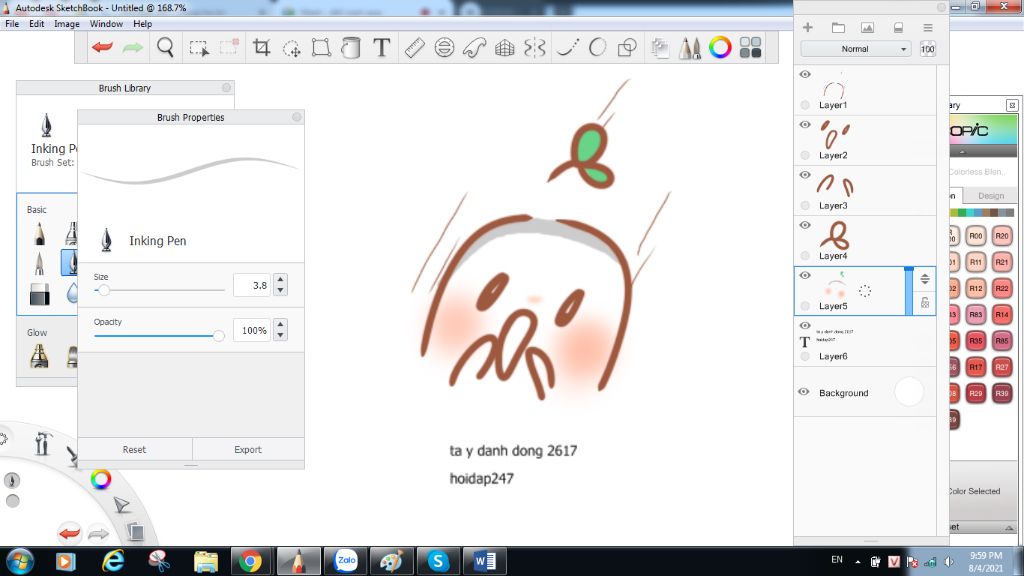Click the brush Size value field
The width and height of the screenshot is (1024, 576).
tap(252, 285)
